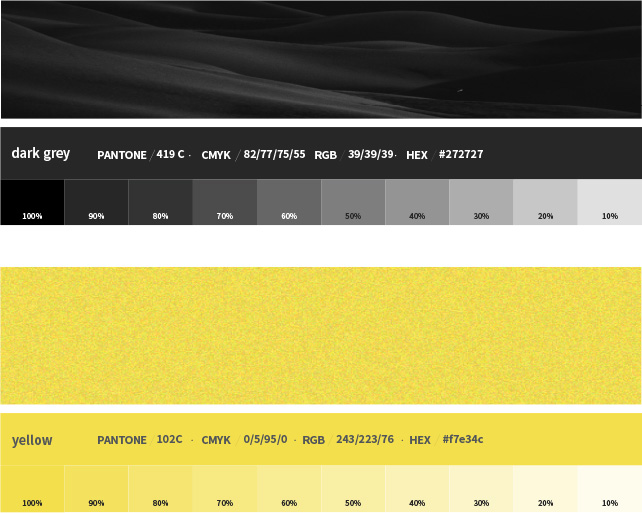Click the yellow textured image banner
Screen dimensions: 642x513
tap(321, 335)
